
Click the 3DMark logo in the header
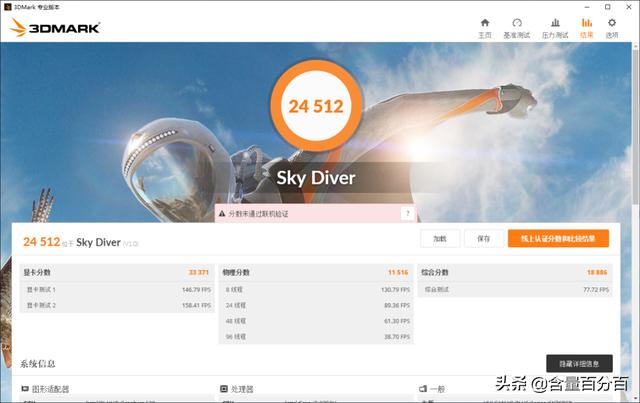(x=55, y=27)
